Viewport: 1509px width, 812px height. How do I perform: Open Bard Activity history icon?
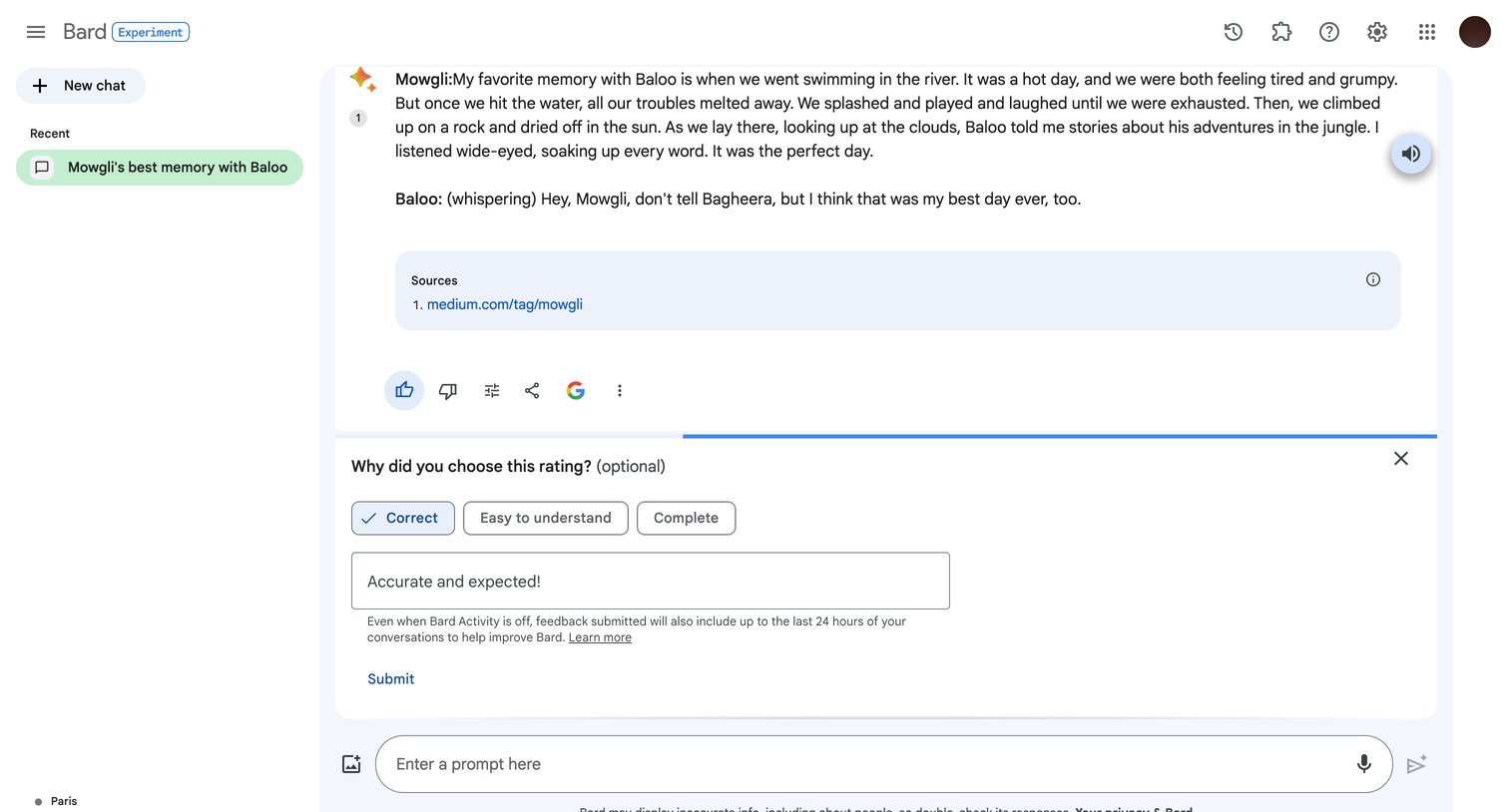[x=1234, y=32]
